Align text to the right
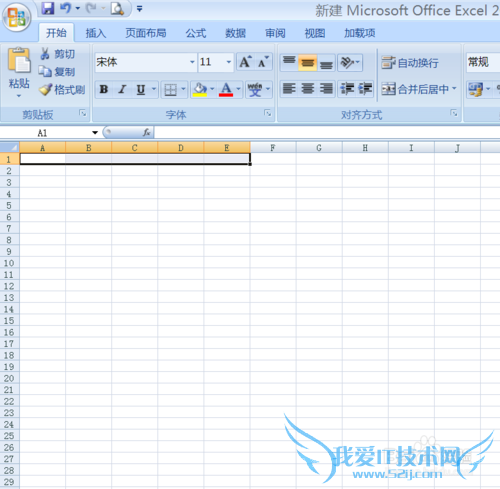Image resolution: width=500 pixels, height=489 pixels. click(x=326, y=89)
